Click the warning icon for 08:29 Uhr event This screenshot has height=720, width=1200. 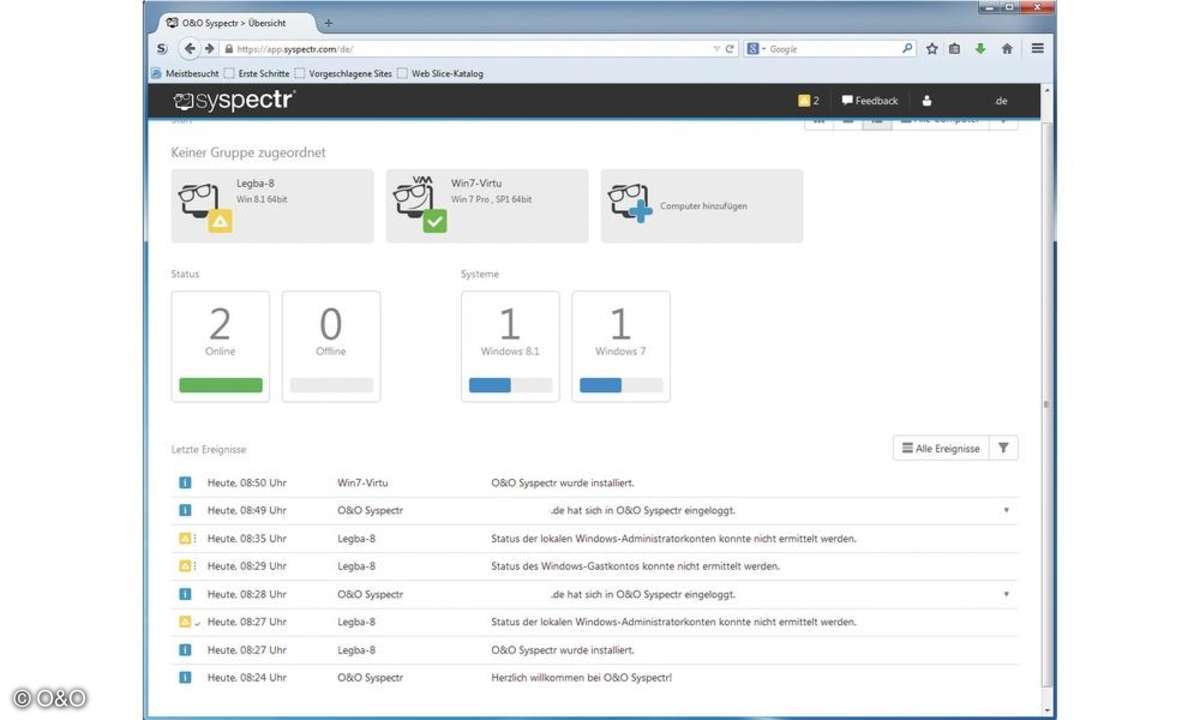[x=184, y=566]
